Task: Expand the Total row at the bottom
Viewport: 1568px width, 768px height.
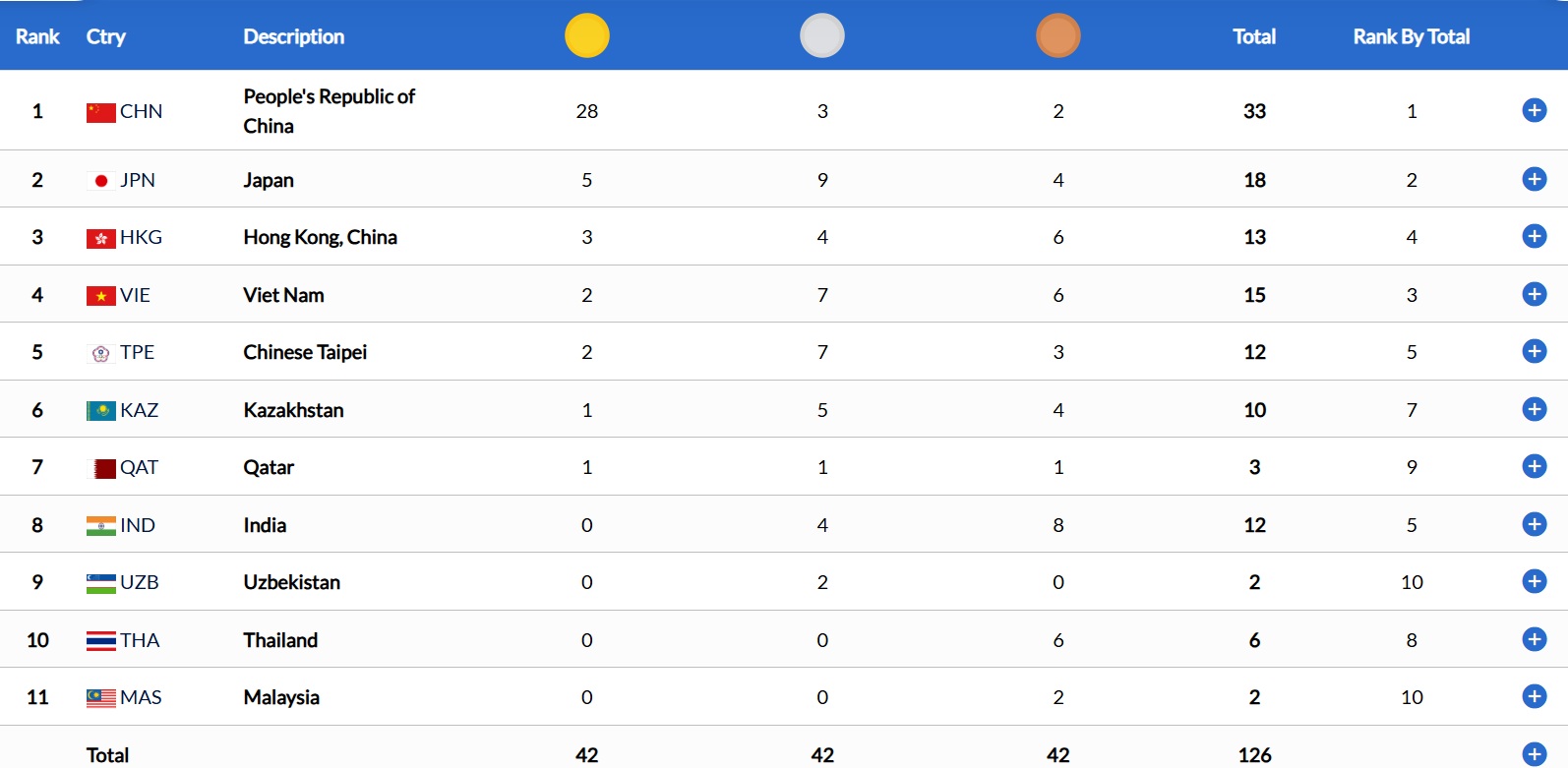Action: pyautogui.click(x=1534, y=754)
